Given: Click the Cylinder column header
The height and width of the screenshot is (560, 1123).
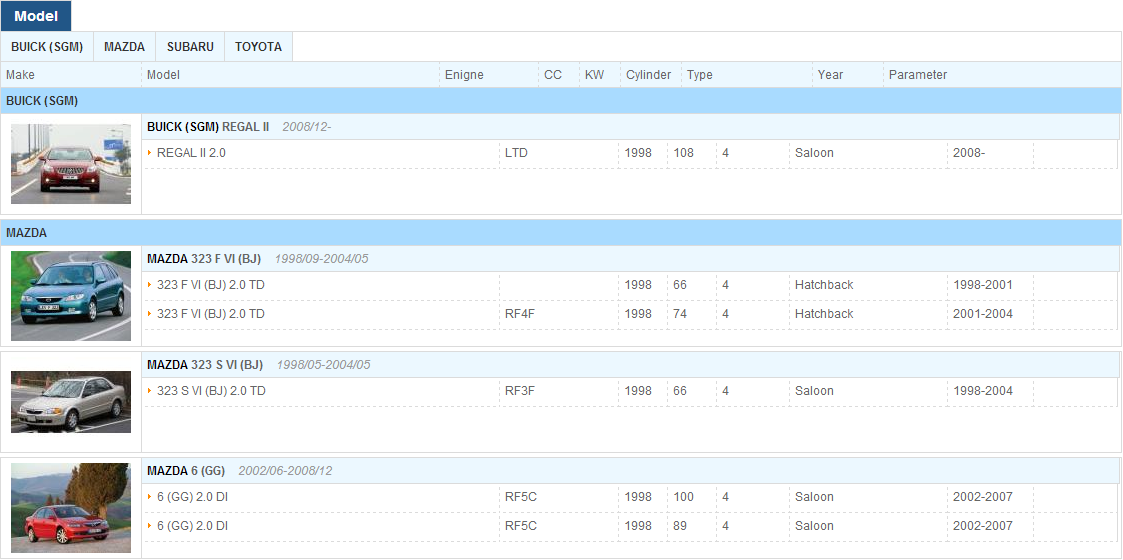Looking at the screenshot, I should click(x=649, y=74).
